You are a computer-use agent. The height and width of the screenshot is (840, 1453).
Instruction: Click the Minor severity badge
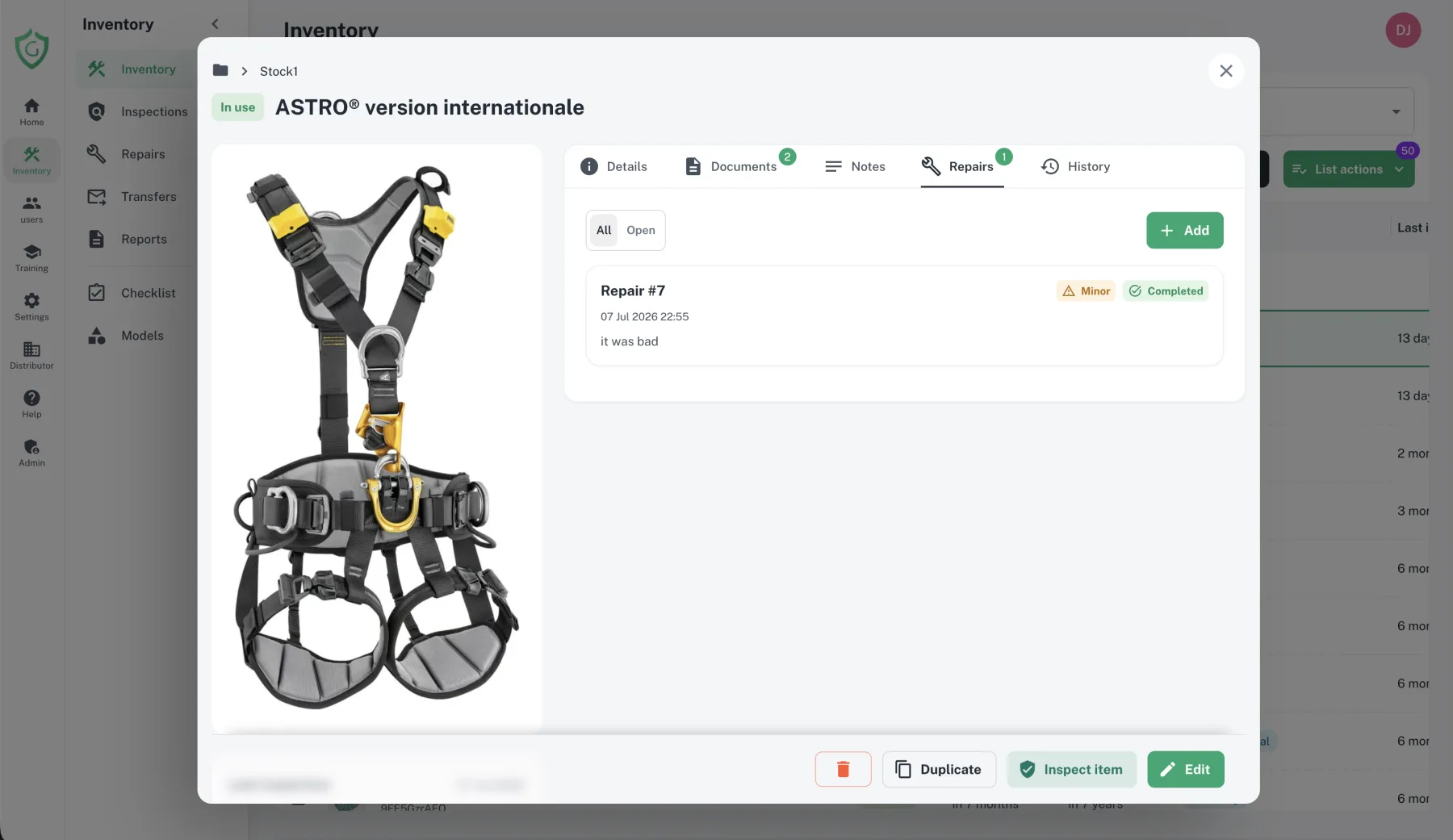tap(1086, 291)
